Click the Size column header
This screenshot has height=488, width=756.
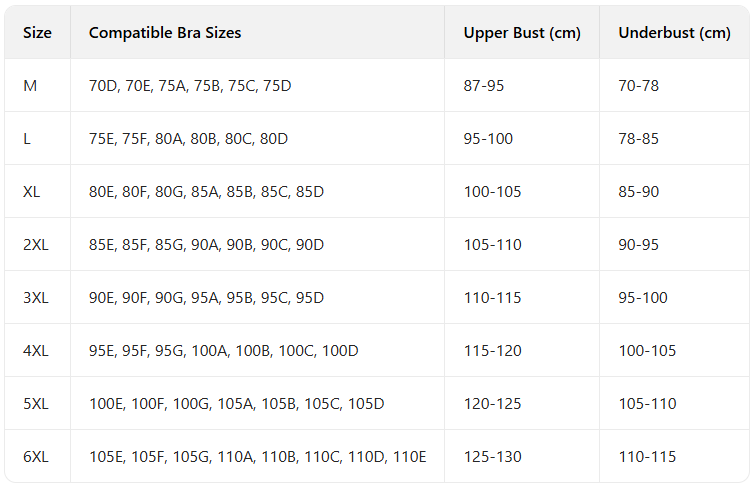[37, 33]
